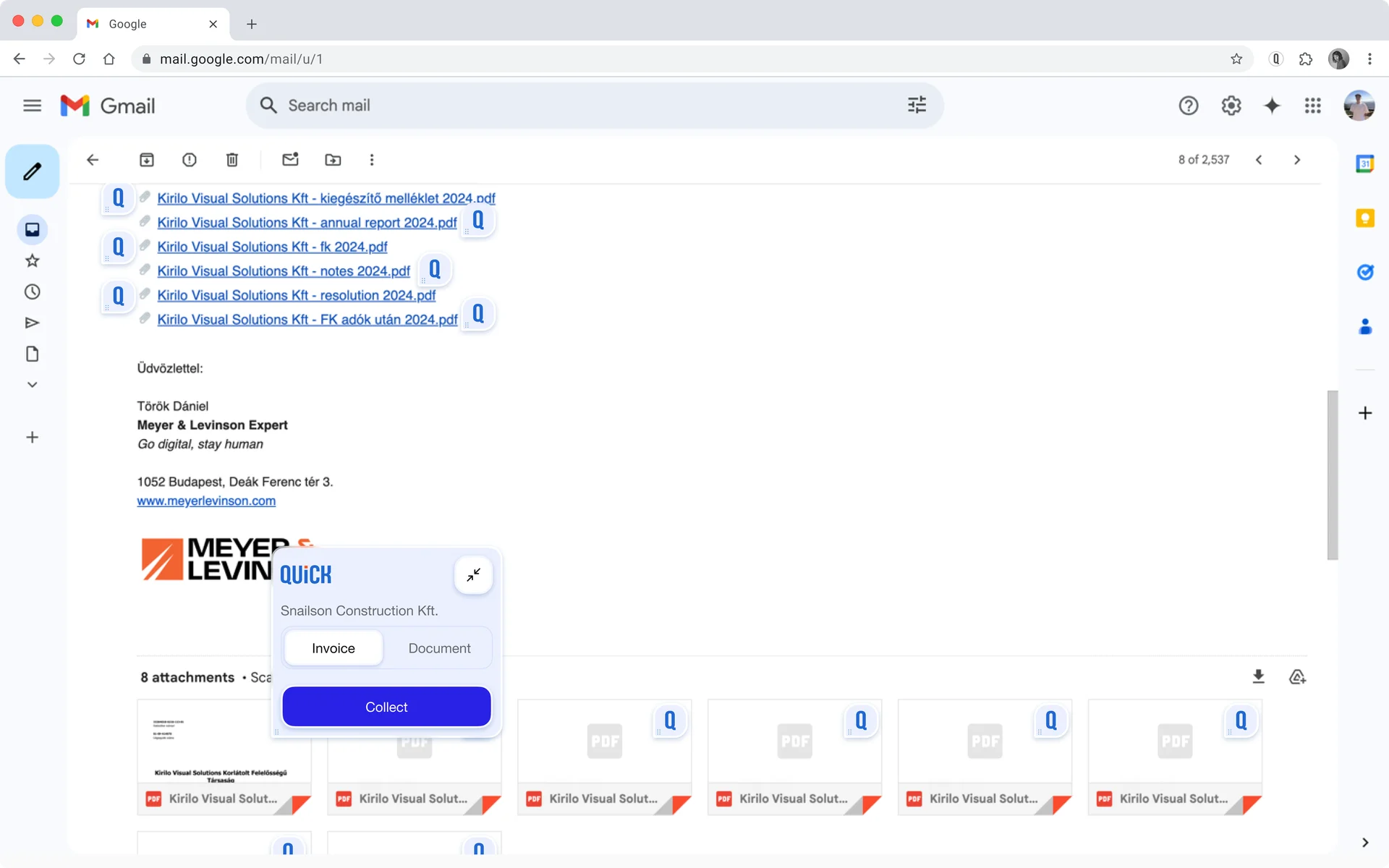Delete the email with the trash icon

click(232, 160)
